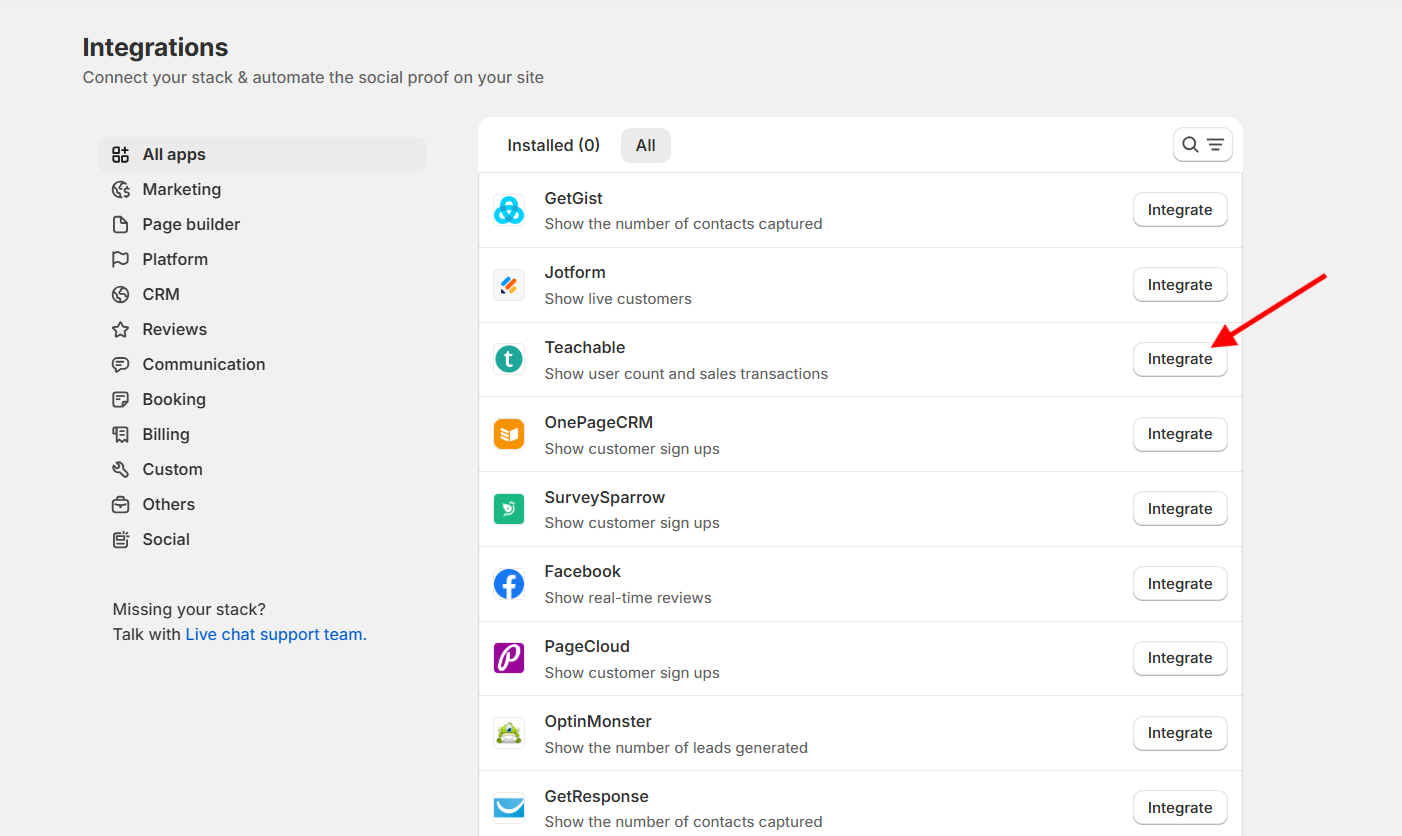
Task: Integrate the Jotform app
Action: (1180, 285)
